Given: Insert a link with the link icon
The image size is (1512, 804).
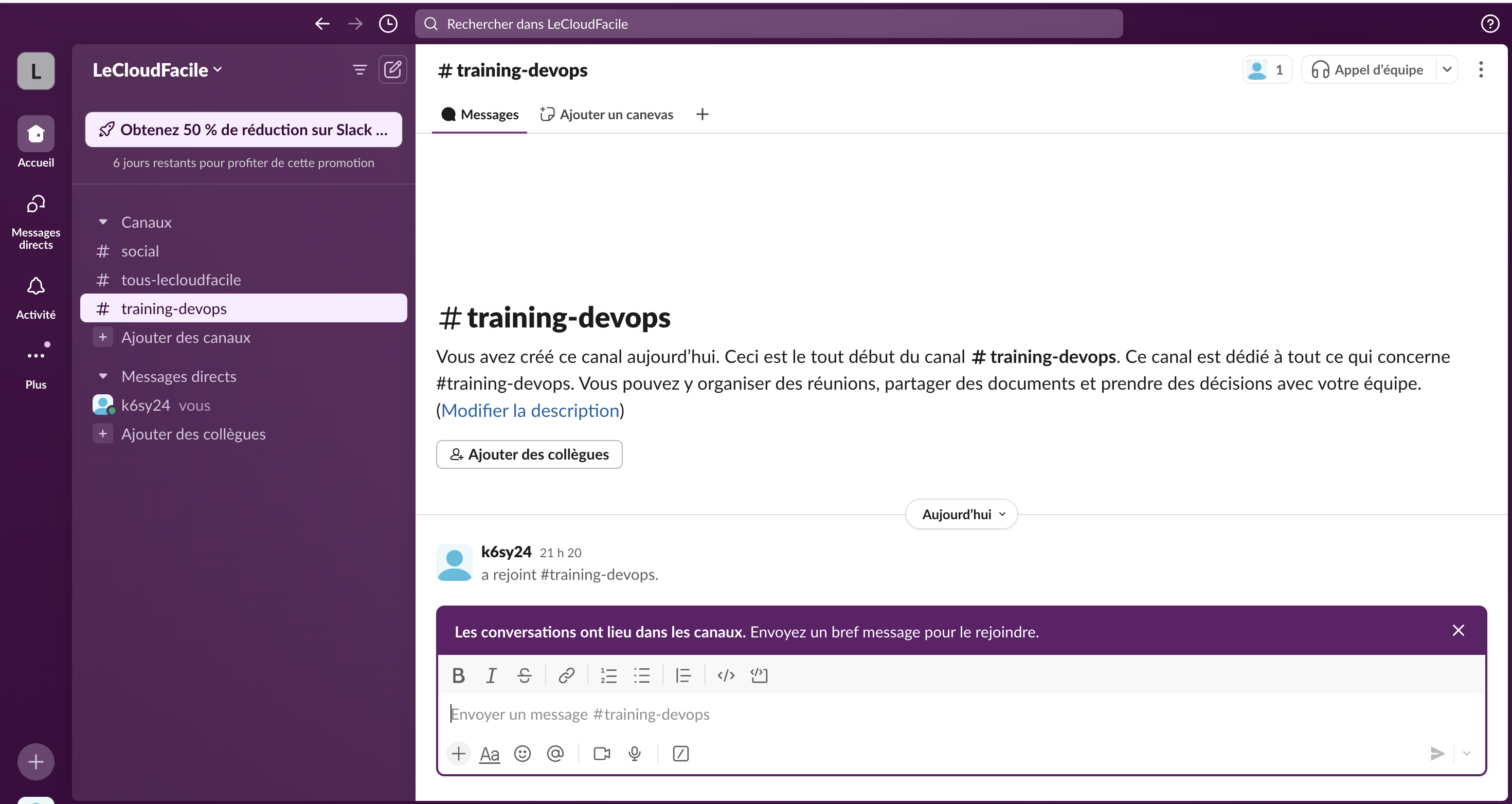Looking at the screenshot, I should [566, 675].
